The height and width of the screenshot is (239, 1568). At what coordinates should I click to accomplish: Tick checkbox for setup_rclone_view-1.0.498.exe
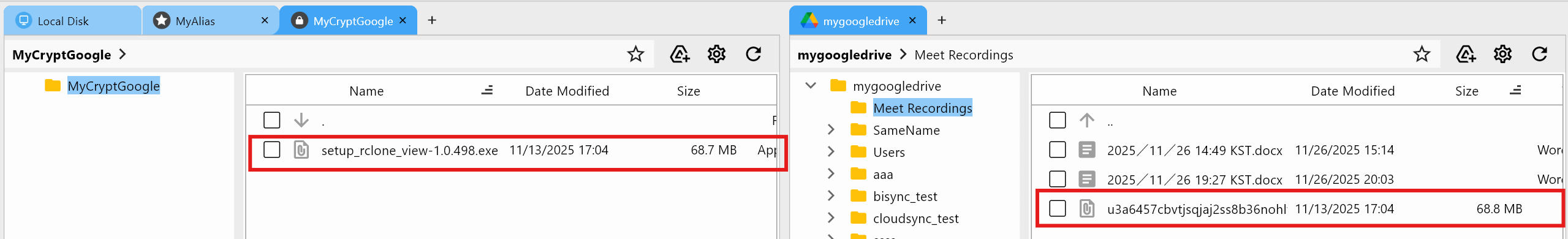[x=271, y=150]
